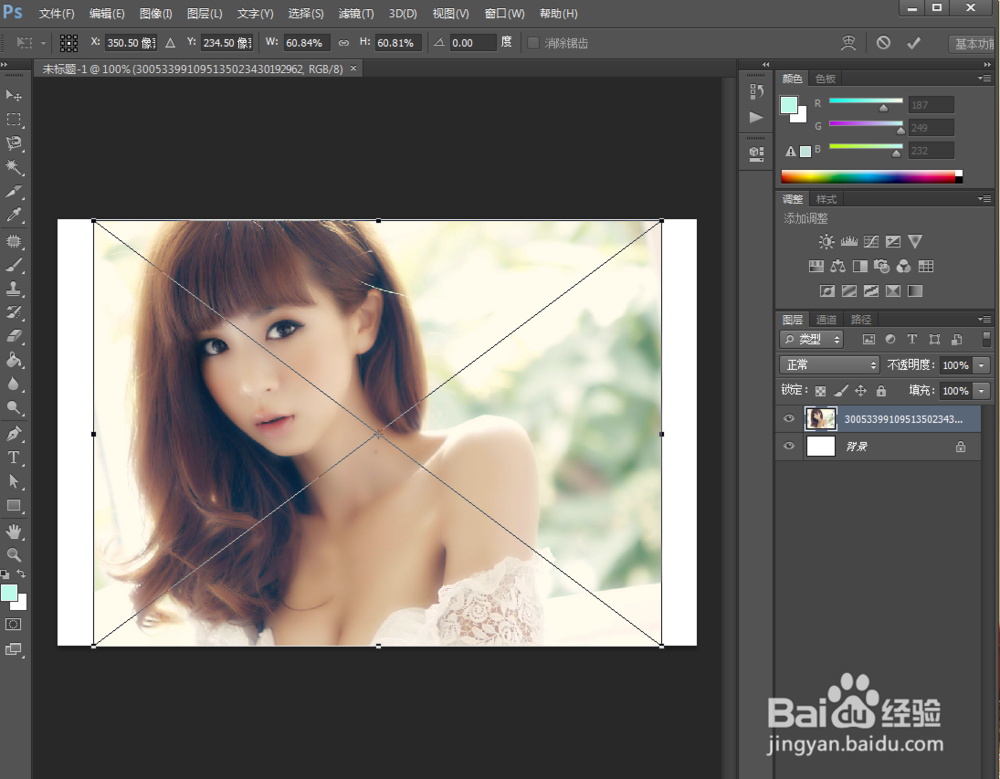Select the Healing Brush tool
1000x779 pixels.
click(13, 241)
